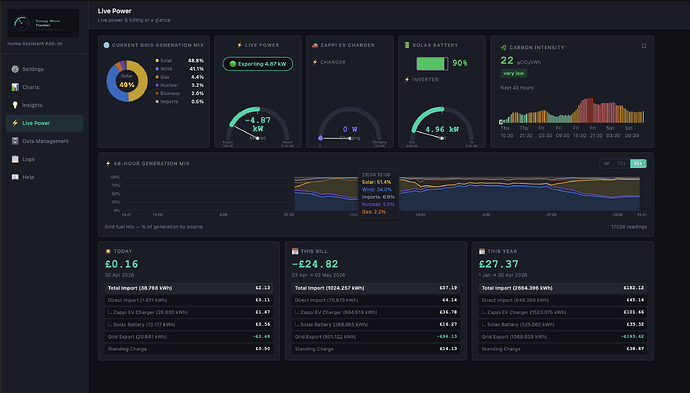This screenshot has width=690, height=393.
Task: Click the bolt icon next to Charger label
Action: (315, 62)
